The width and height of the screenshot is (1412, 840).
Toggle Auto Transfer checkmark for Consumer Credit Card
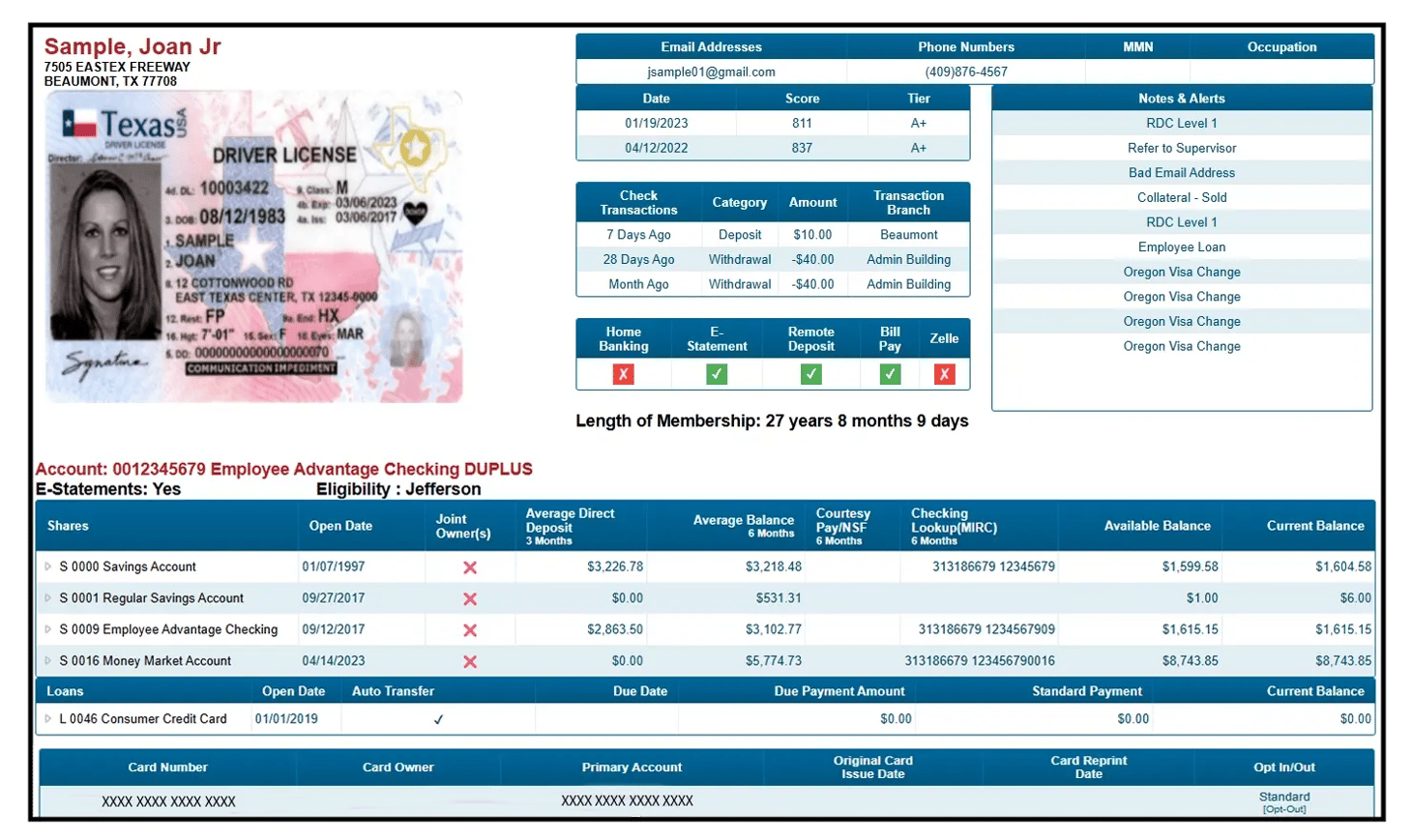pos(439,719)
